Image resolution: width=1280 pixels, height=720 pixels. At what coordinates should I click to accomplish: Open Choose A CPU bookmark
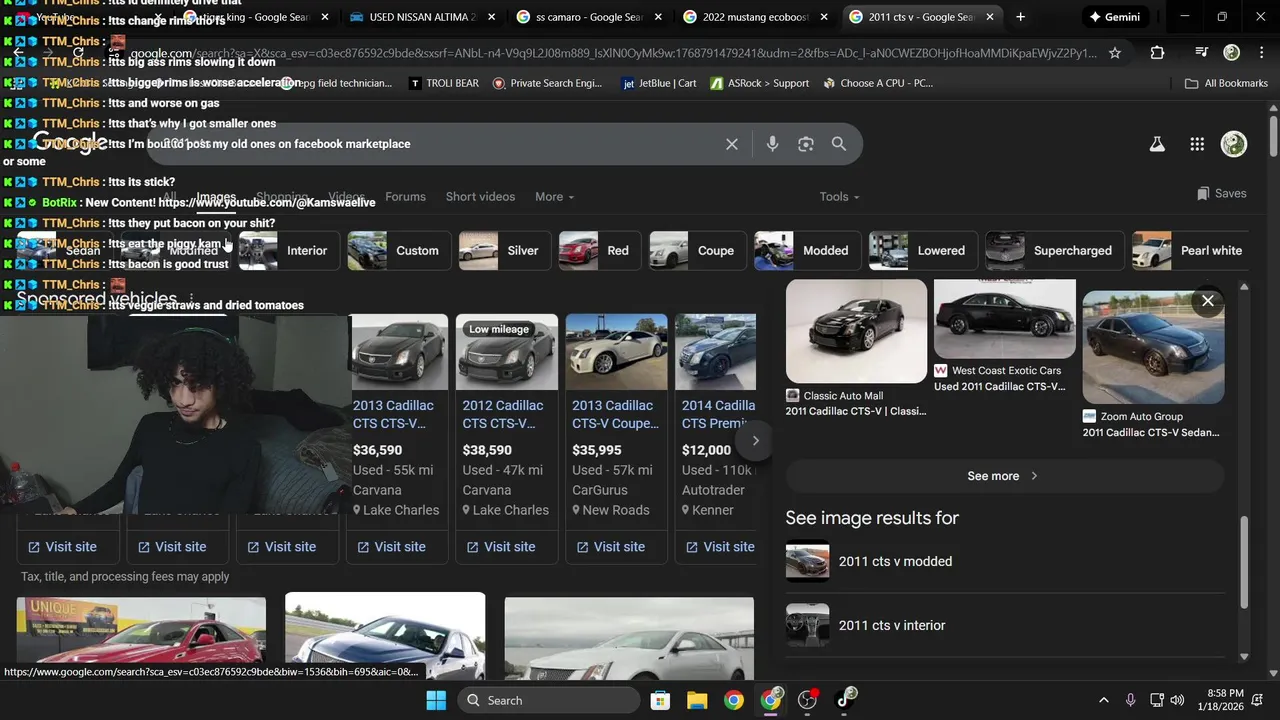tap(878, 83)
